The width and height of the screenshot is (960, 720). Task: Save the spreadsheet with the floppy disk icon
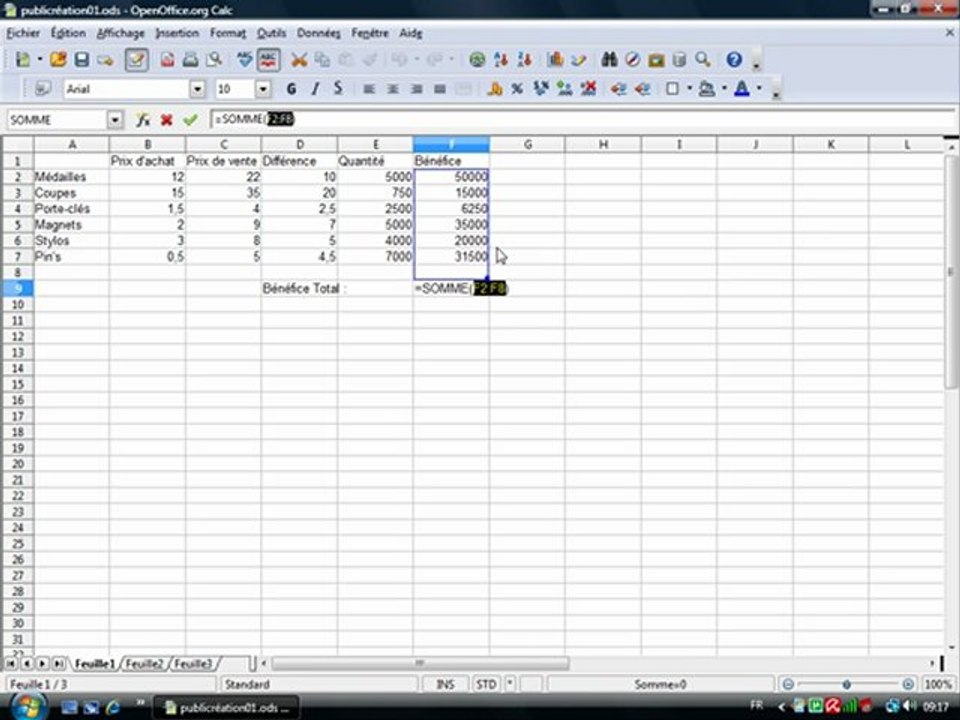pyautogui.click(x=81, y=59)
